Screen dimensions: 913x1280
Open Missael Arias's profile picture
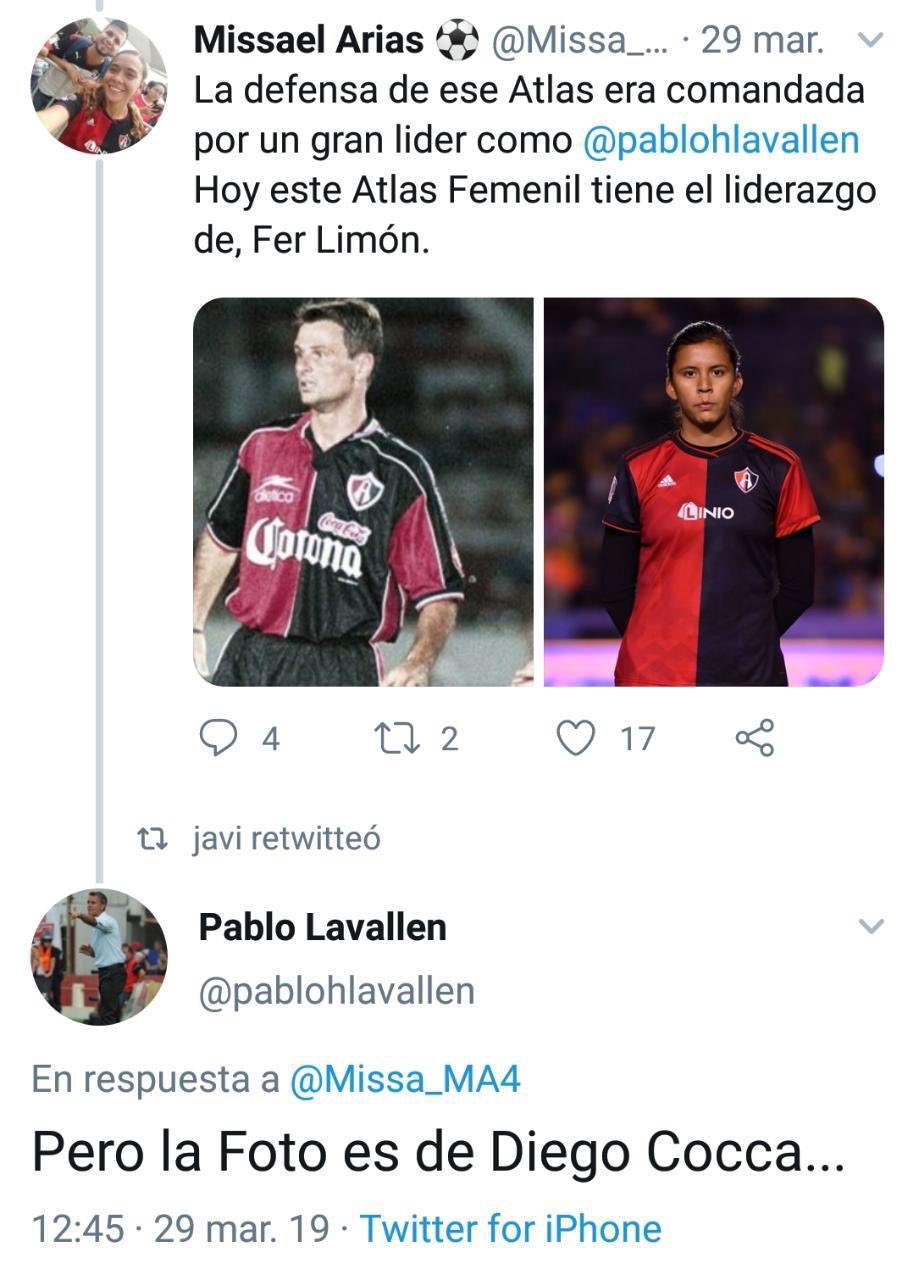pos(98,86)
